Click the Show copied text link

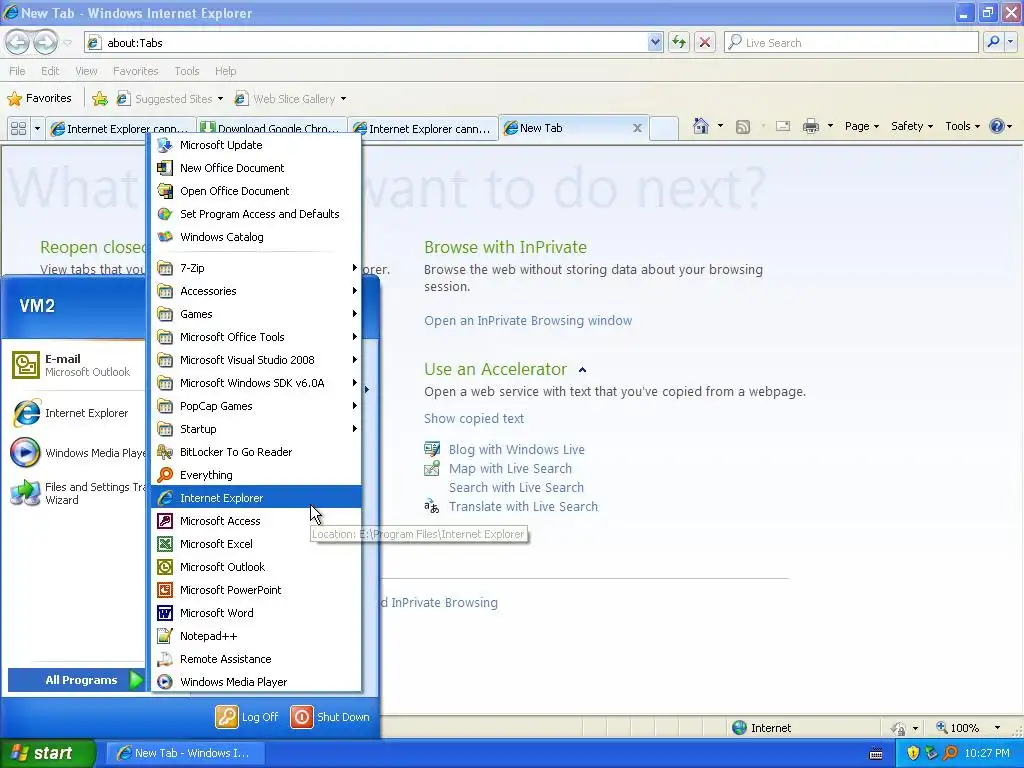coord(473,419)
